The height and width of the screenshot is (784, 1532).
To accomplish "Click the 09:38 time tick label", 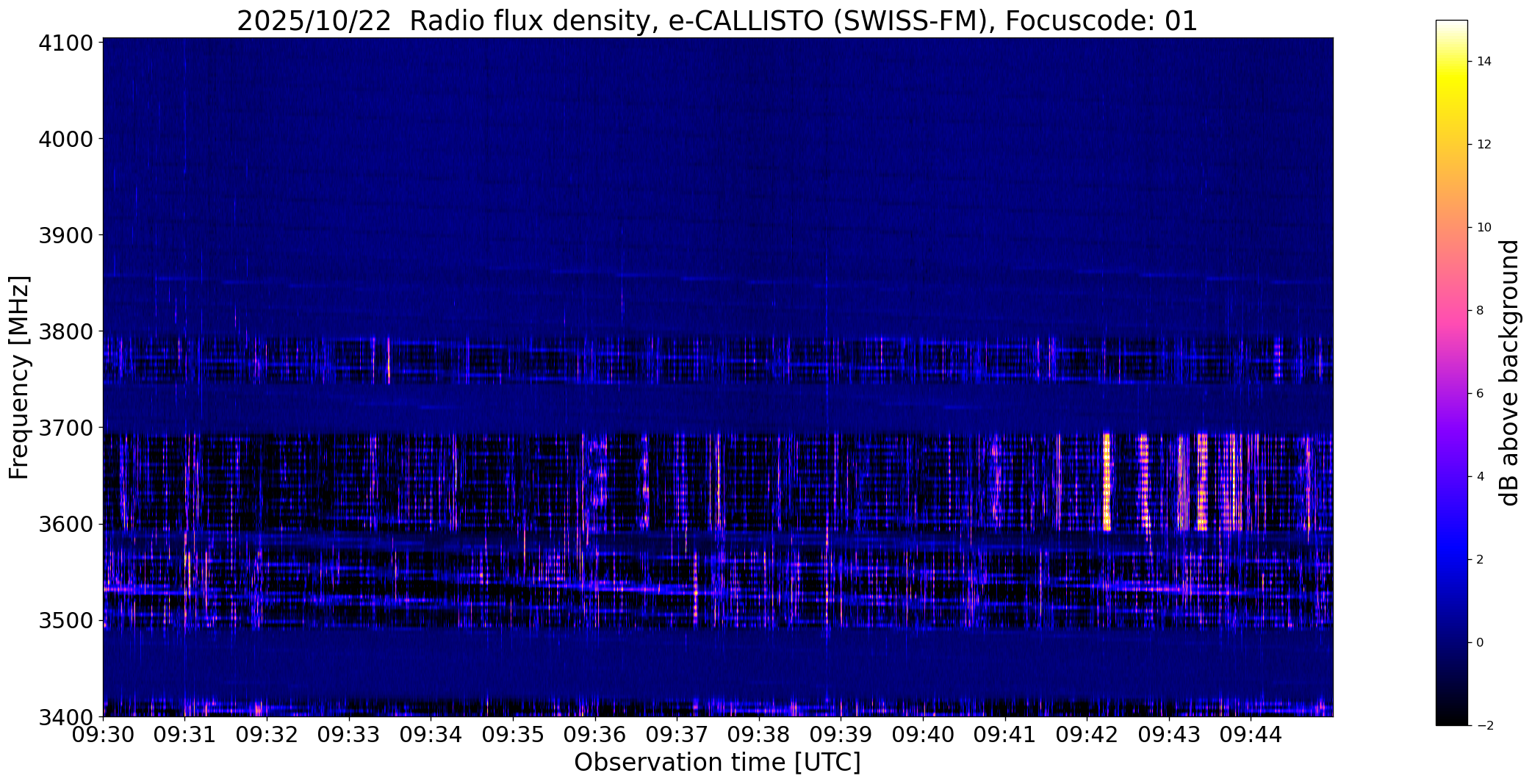I will point(759,735).
